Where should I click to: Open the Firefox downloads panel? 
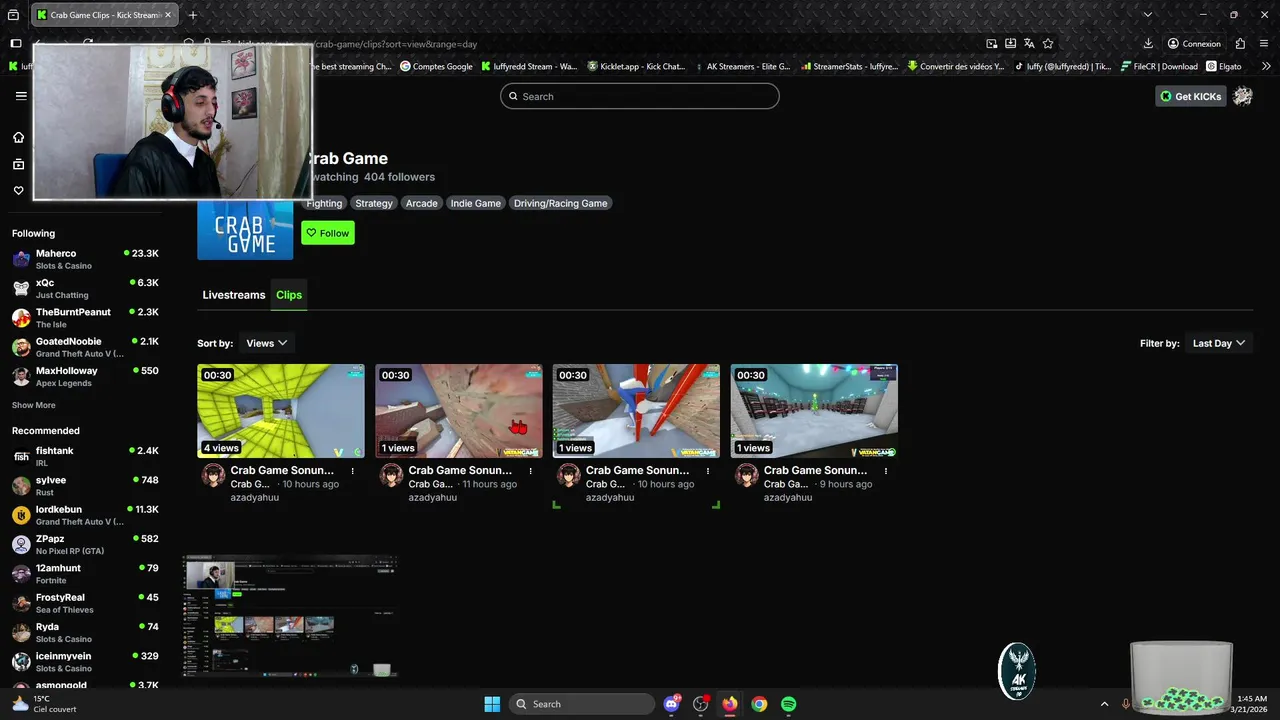point(1148,44)
